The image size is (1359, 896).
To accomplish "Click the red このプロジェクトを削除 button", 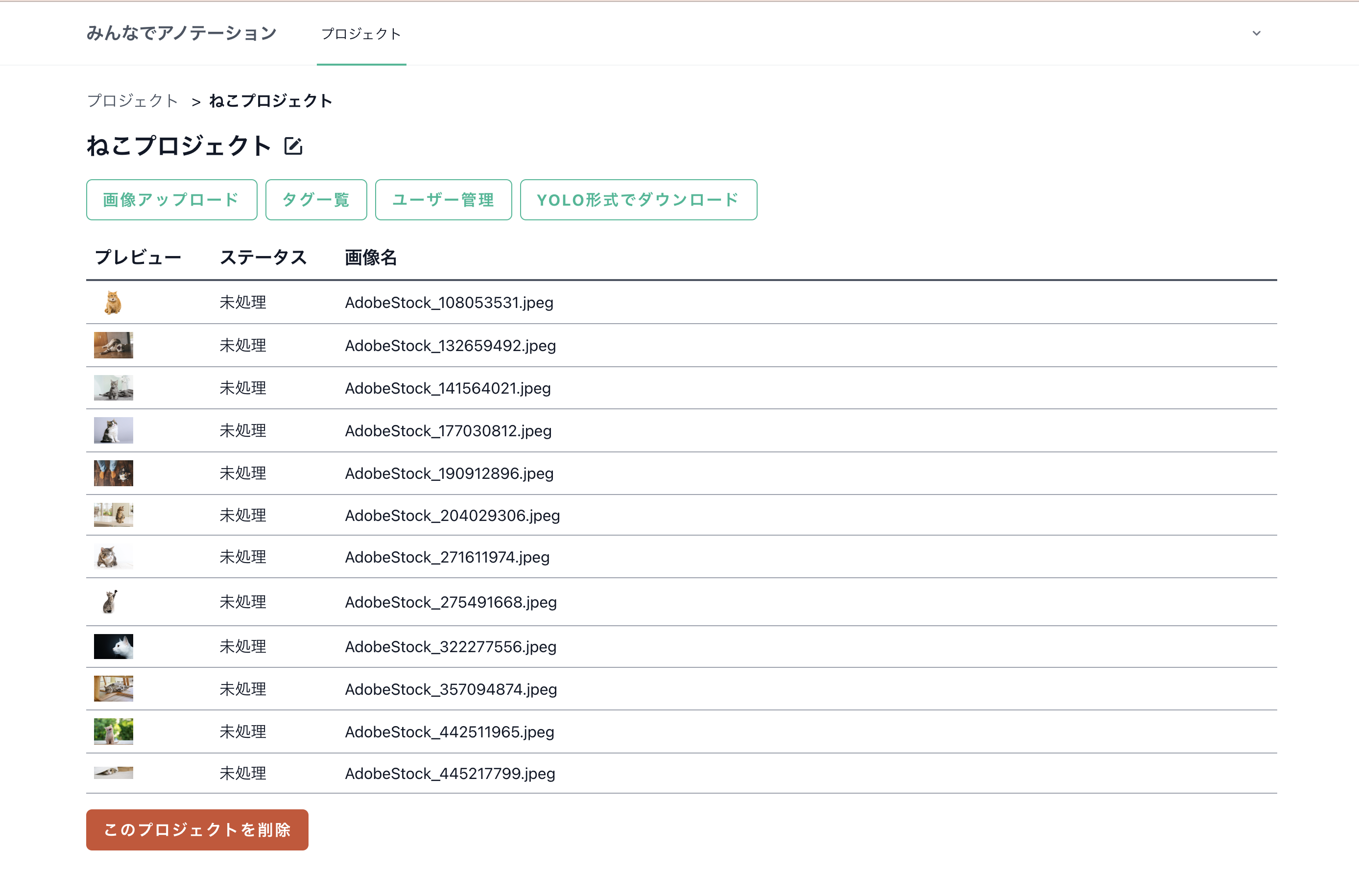I will 197,830.
